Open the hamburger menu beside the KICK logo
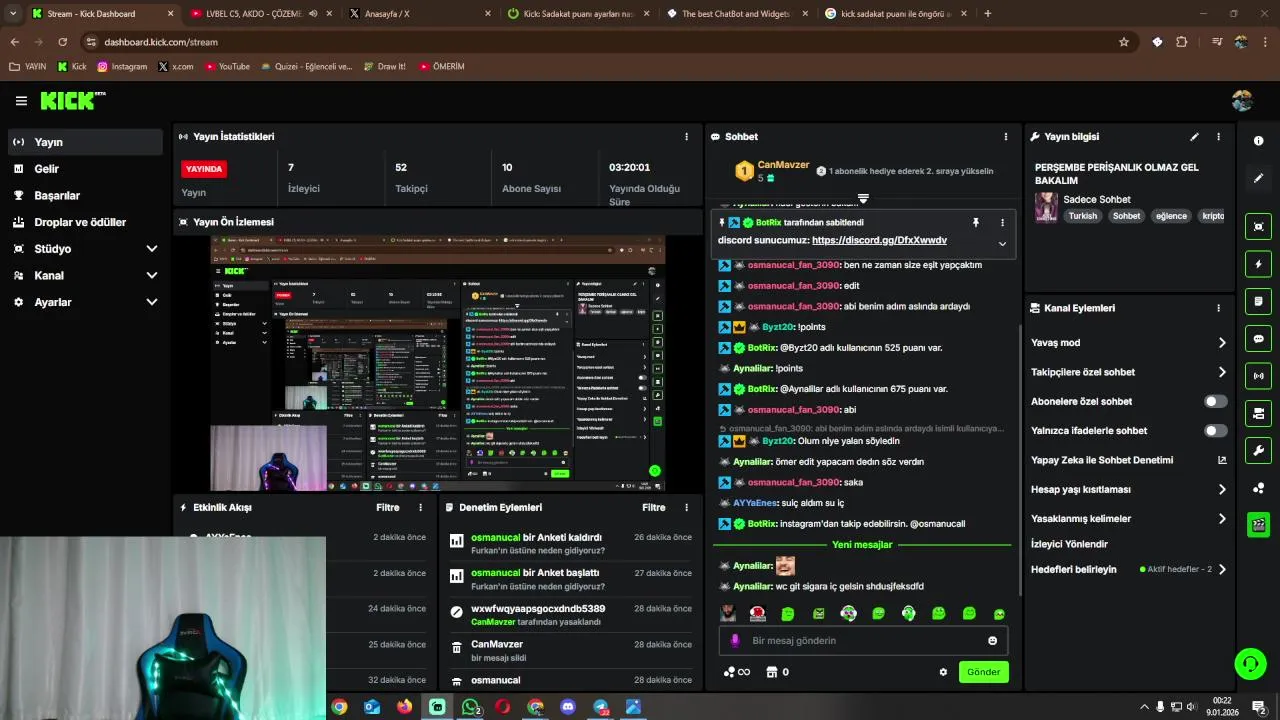 [21, 101]
